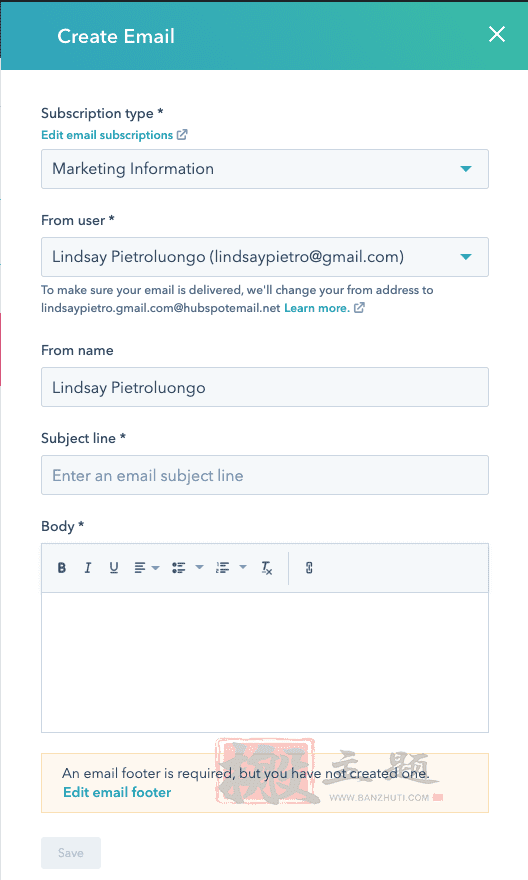The width and height of the screenshot is (528, 880).
Task: Click inside the From name field
Action: [x=265, y=387]
